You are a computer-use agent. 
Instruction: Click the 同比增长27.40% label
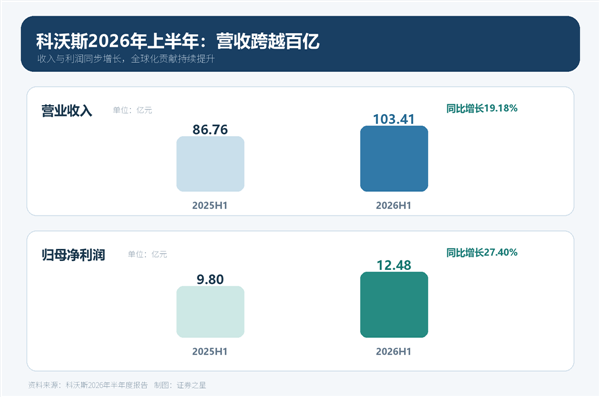pyautogui.click(x=482, y=253)
